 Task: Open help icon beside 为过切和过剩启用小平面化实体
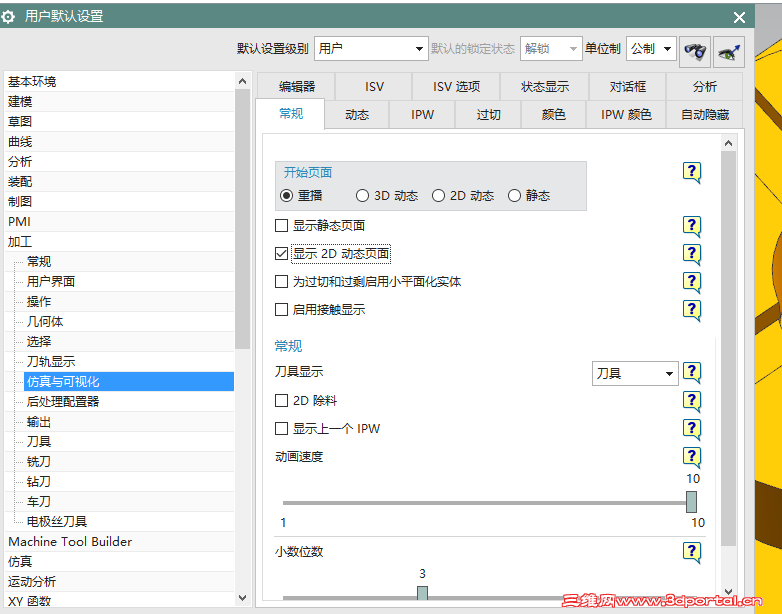(692, 282)
